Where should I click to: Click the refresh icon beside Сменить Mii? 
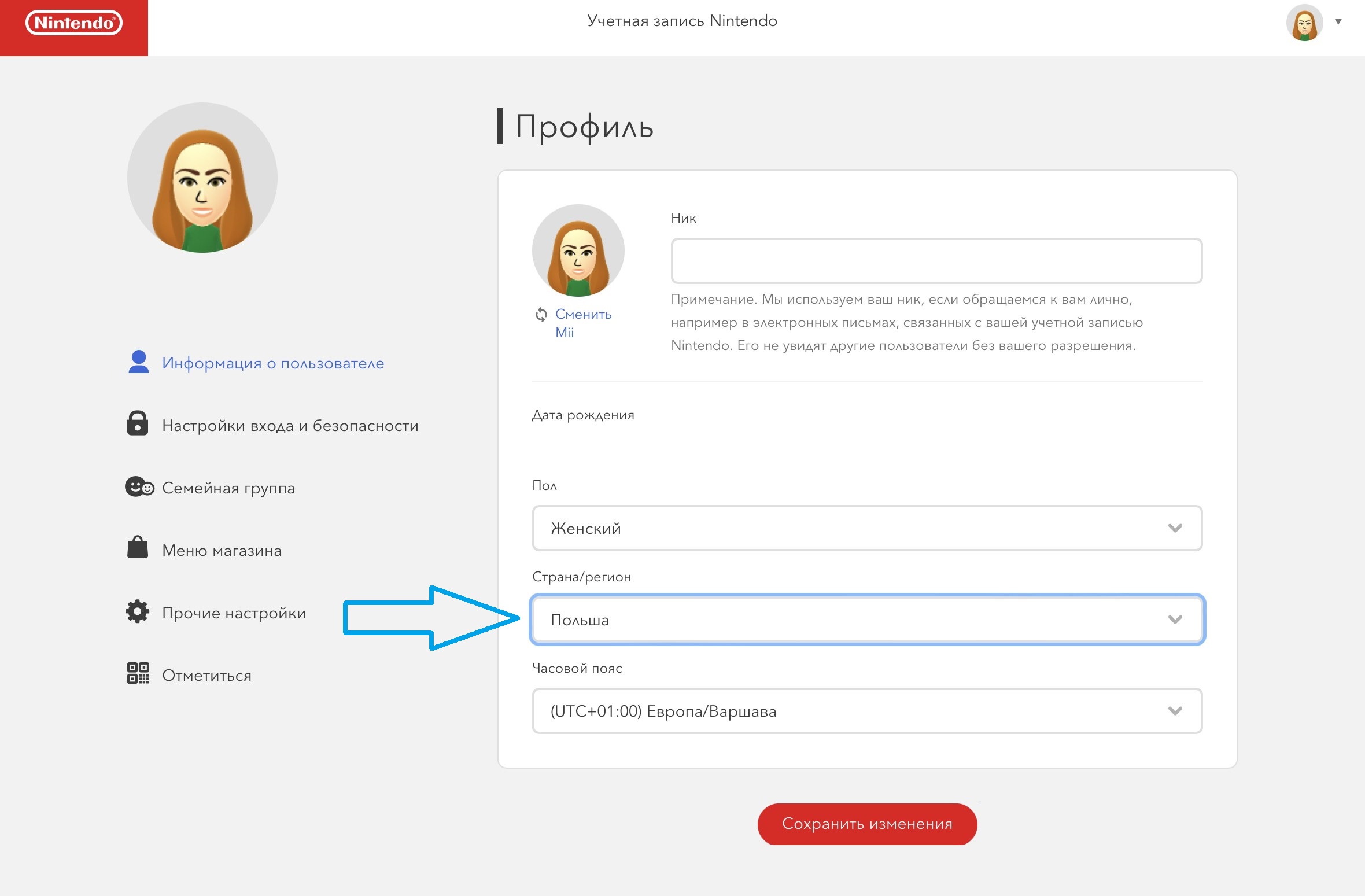pyautogui.click(x=541, y=314)
